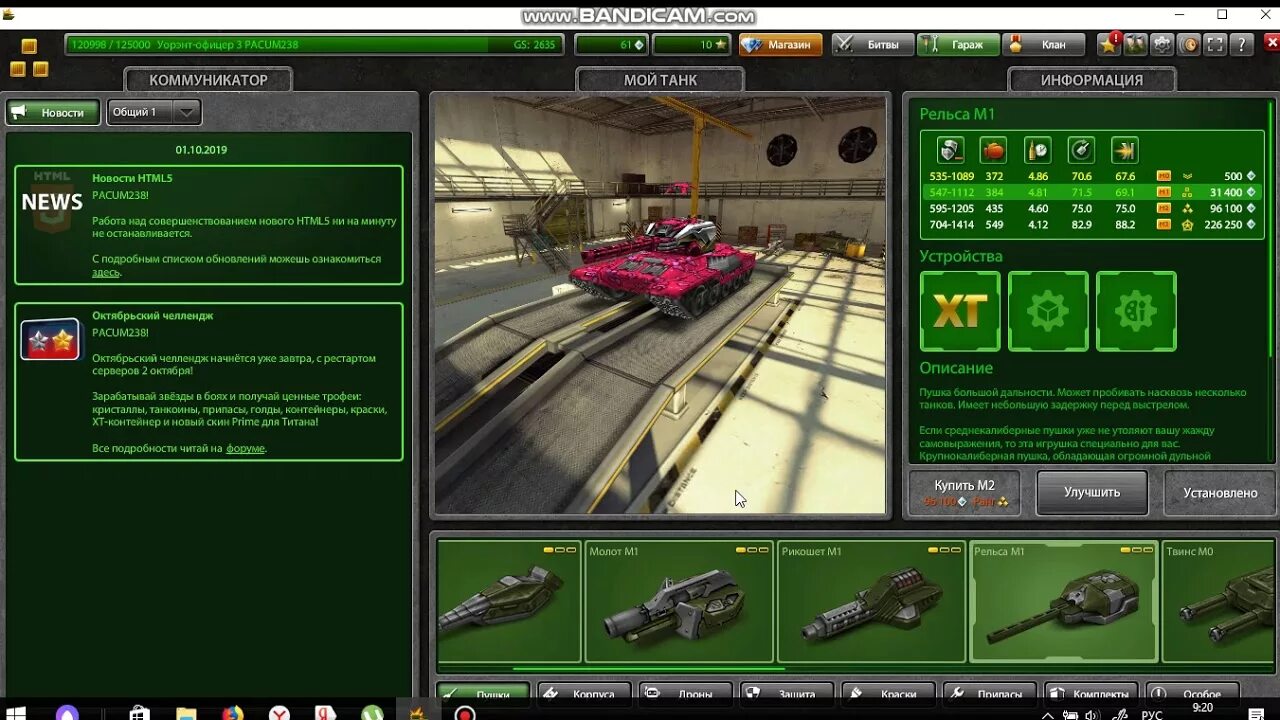The height and width of the screenshot is (720, 1280).
Task: Open the star challenges icon with alert
Action: coord(1108,45)
